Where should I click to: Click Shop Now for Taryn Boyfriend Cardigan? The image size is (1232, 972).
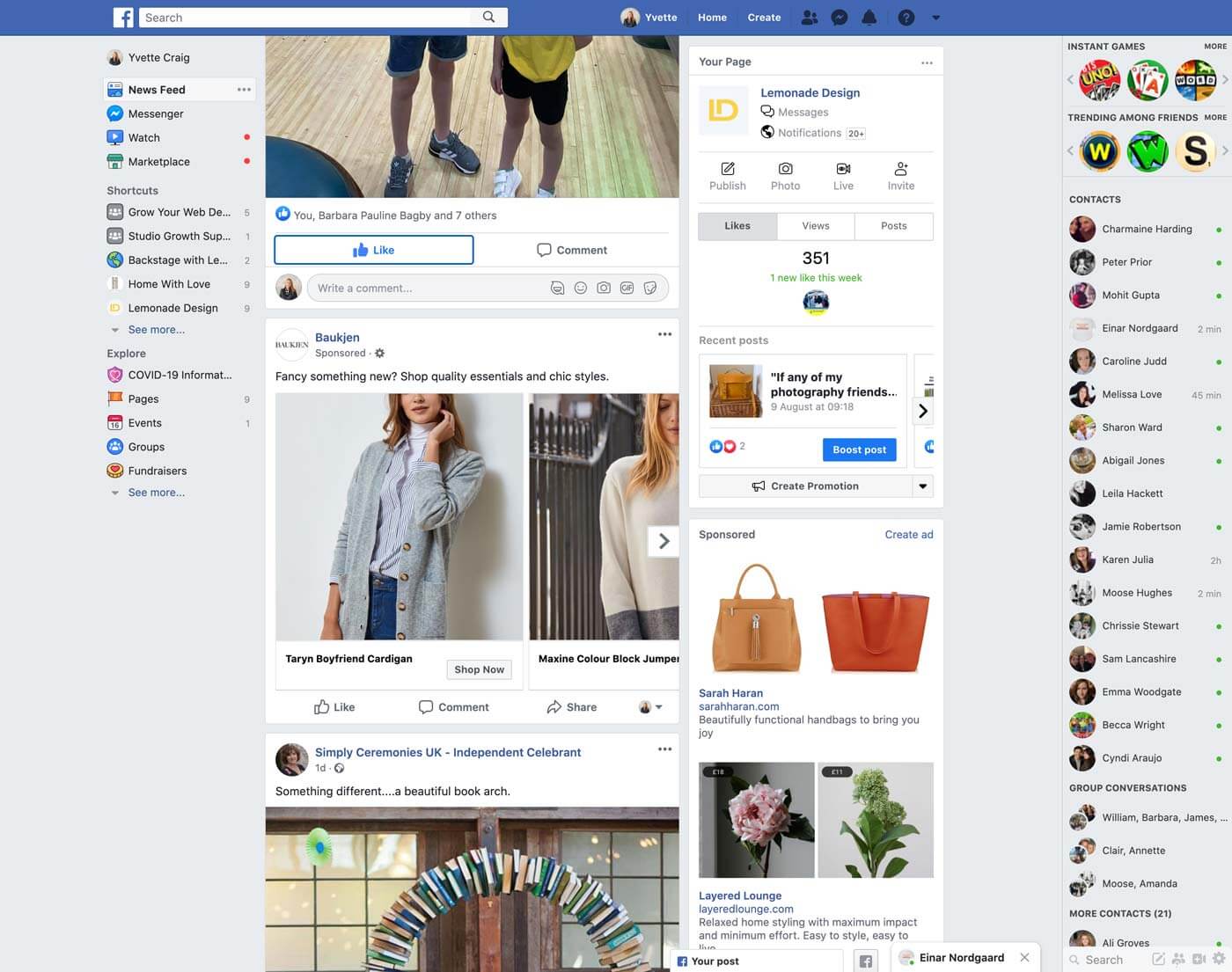(479, 669)
